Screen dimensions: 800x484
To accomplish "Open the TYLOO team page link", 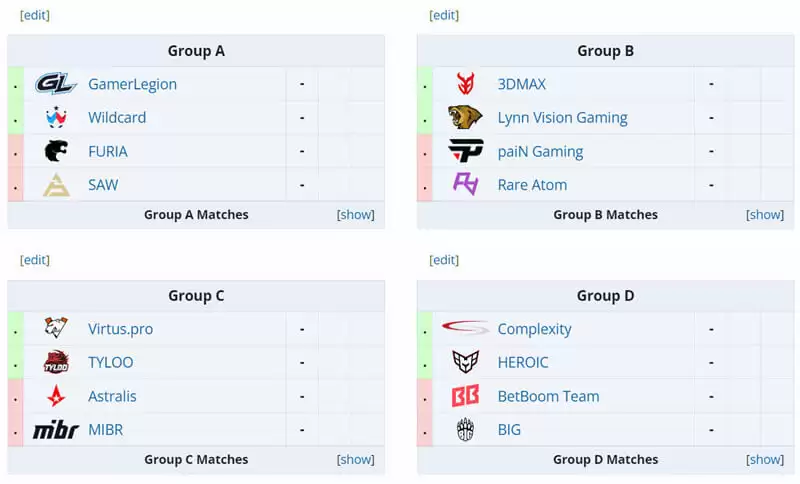I will pos(110,362).
